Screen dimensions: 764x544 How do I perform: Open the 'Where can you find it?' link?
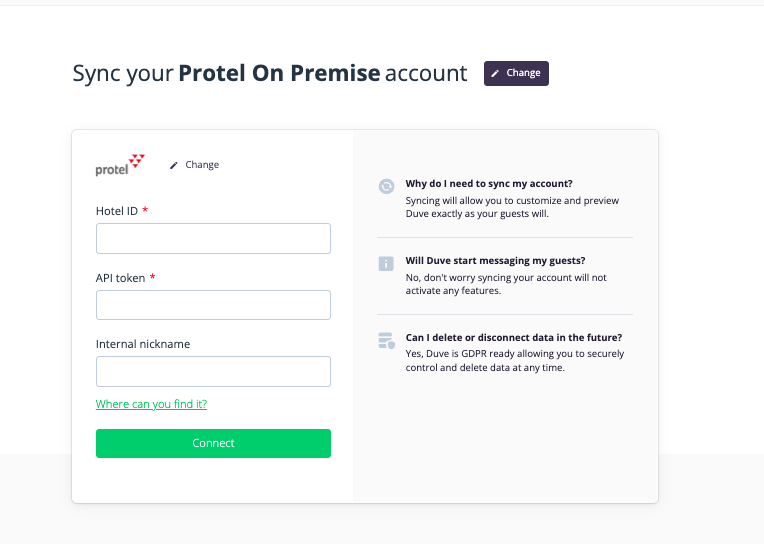tap(152, 404)
